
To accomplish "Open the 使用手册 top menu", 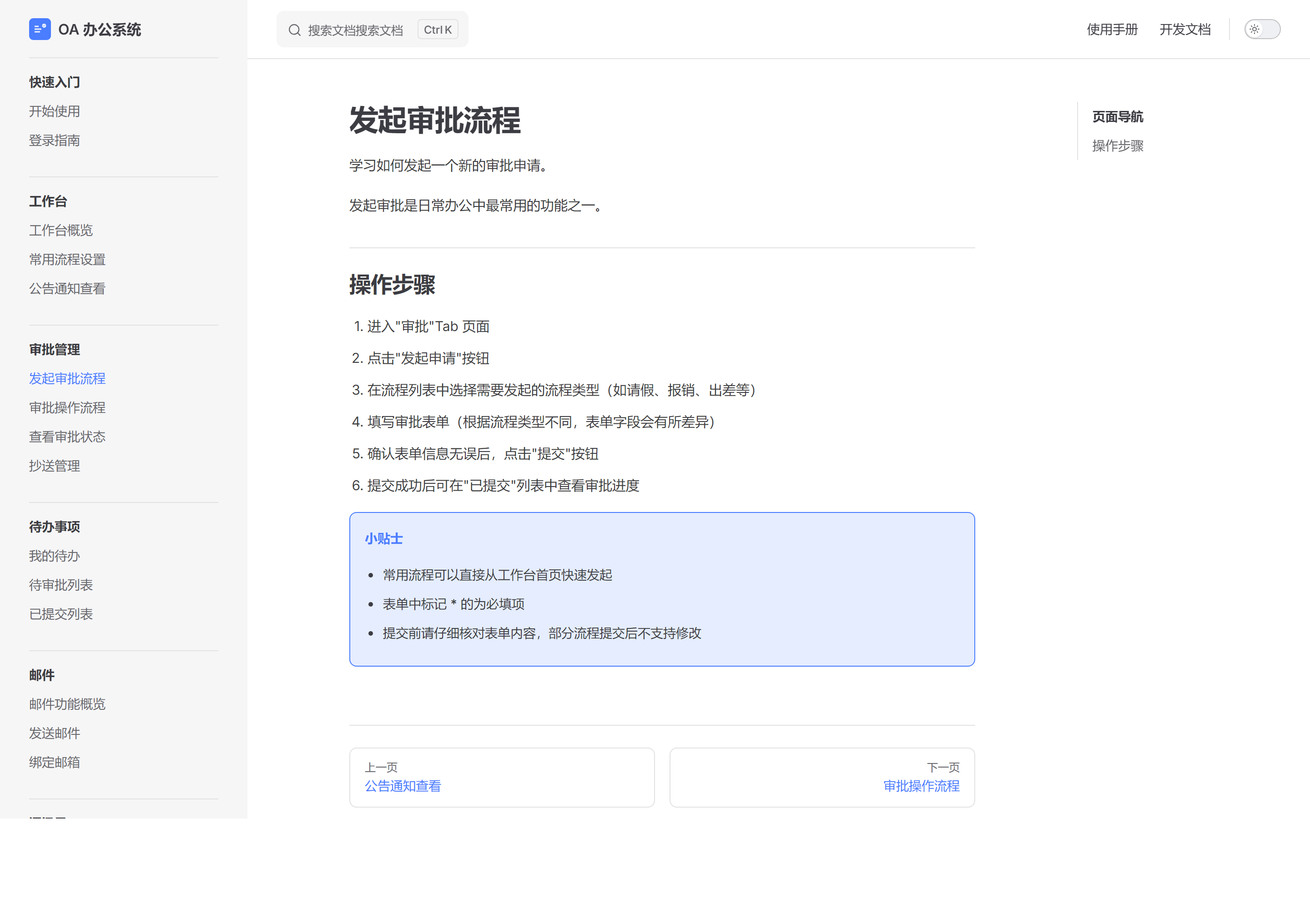I will pos(1112,29).
